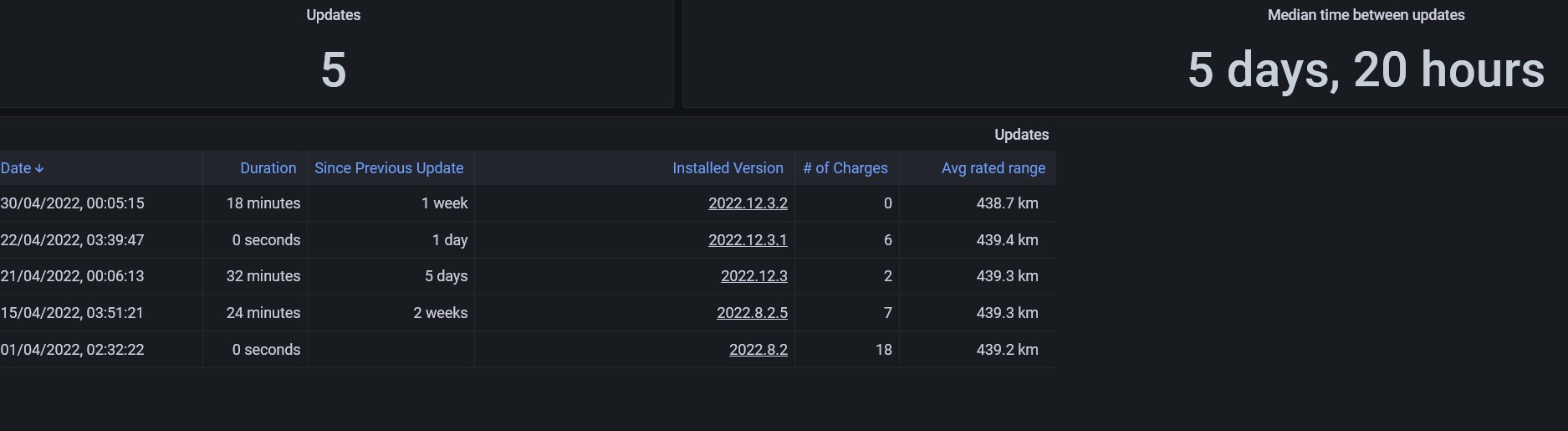Click the Date column sort arrow
The image size is (1568, 431).
[x=39, y=168]
